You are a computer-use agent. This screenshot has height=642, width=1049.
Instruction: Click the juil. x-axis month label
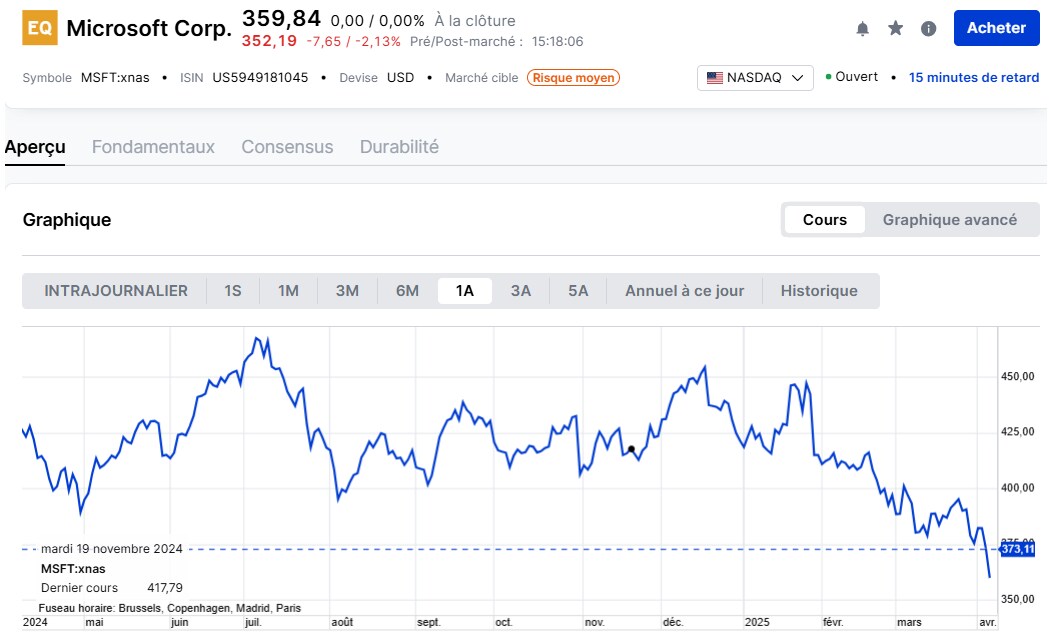pos(253,622)
